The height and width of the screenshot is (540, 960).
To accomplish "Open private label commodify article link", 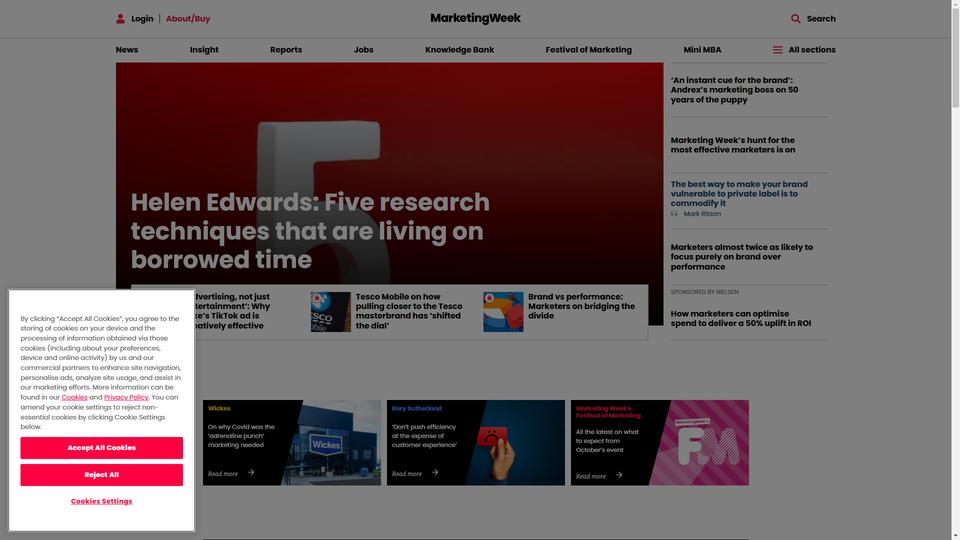I will click(x=739, y=193).
